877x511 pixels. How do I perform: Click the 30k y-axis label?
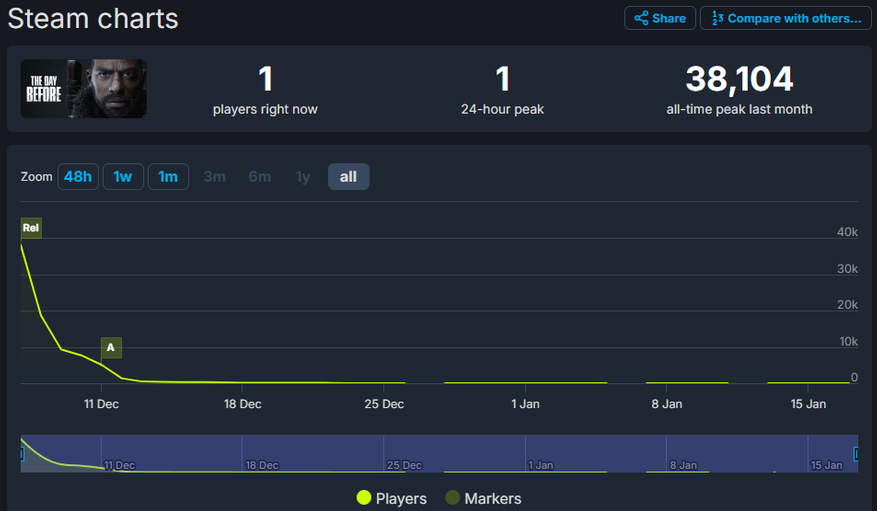pos(847,269)
